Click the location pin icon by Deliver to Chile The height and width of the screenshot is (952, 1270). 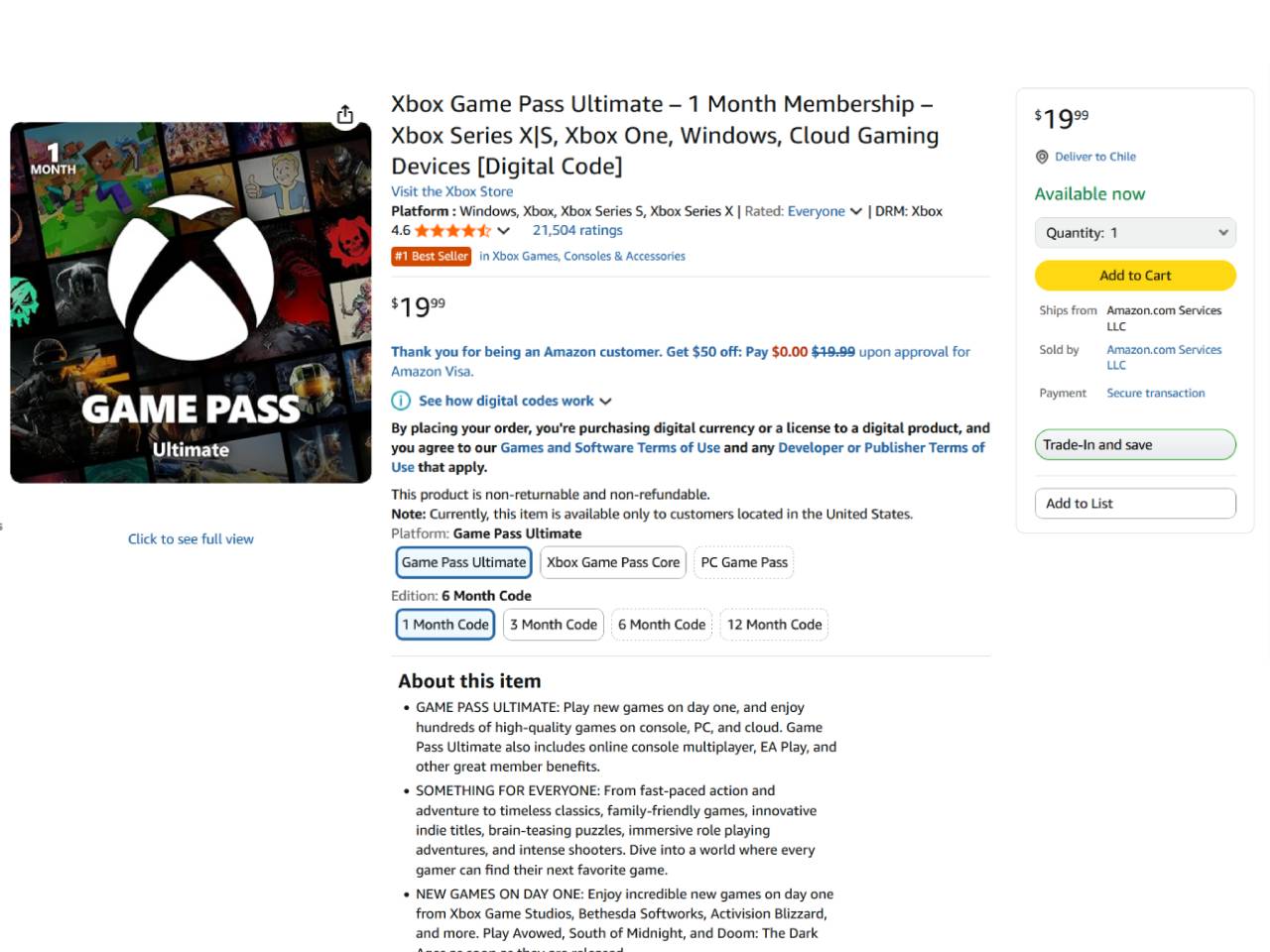pyautogui.click(x=1042, y=157)
